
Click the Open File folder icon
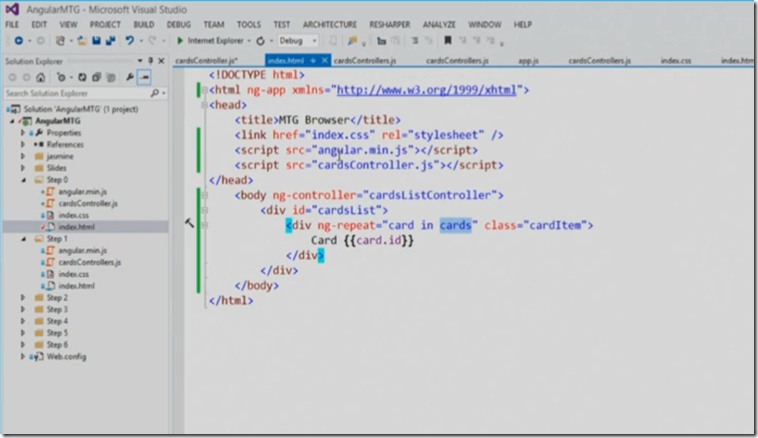(x=82, y=41)
